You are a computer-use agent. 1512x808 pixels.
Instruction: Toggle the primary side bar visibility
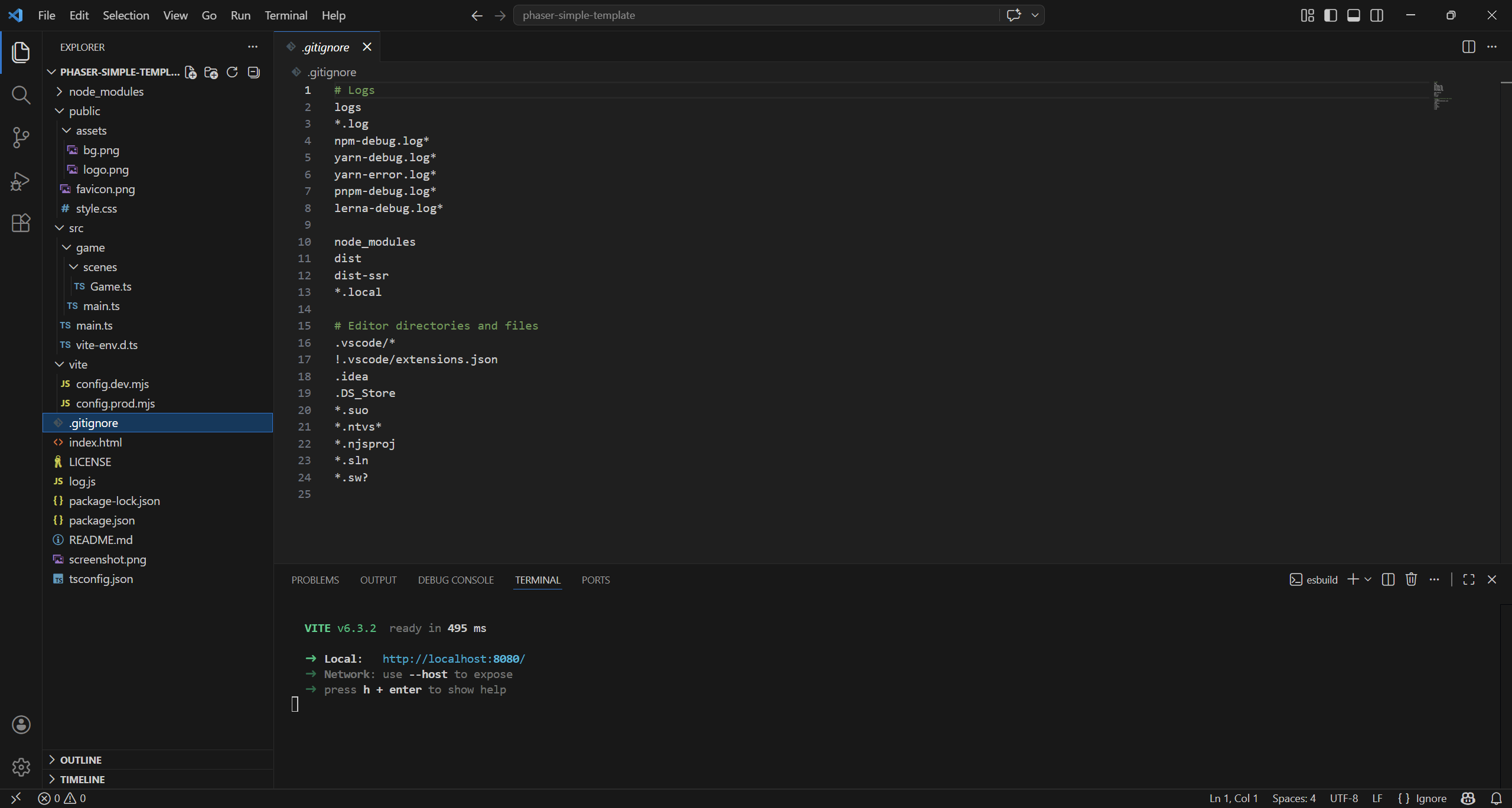1330,15
